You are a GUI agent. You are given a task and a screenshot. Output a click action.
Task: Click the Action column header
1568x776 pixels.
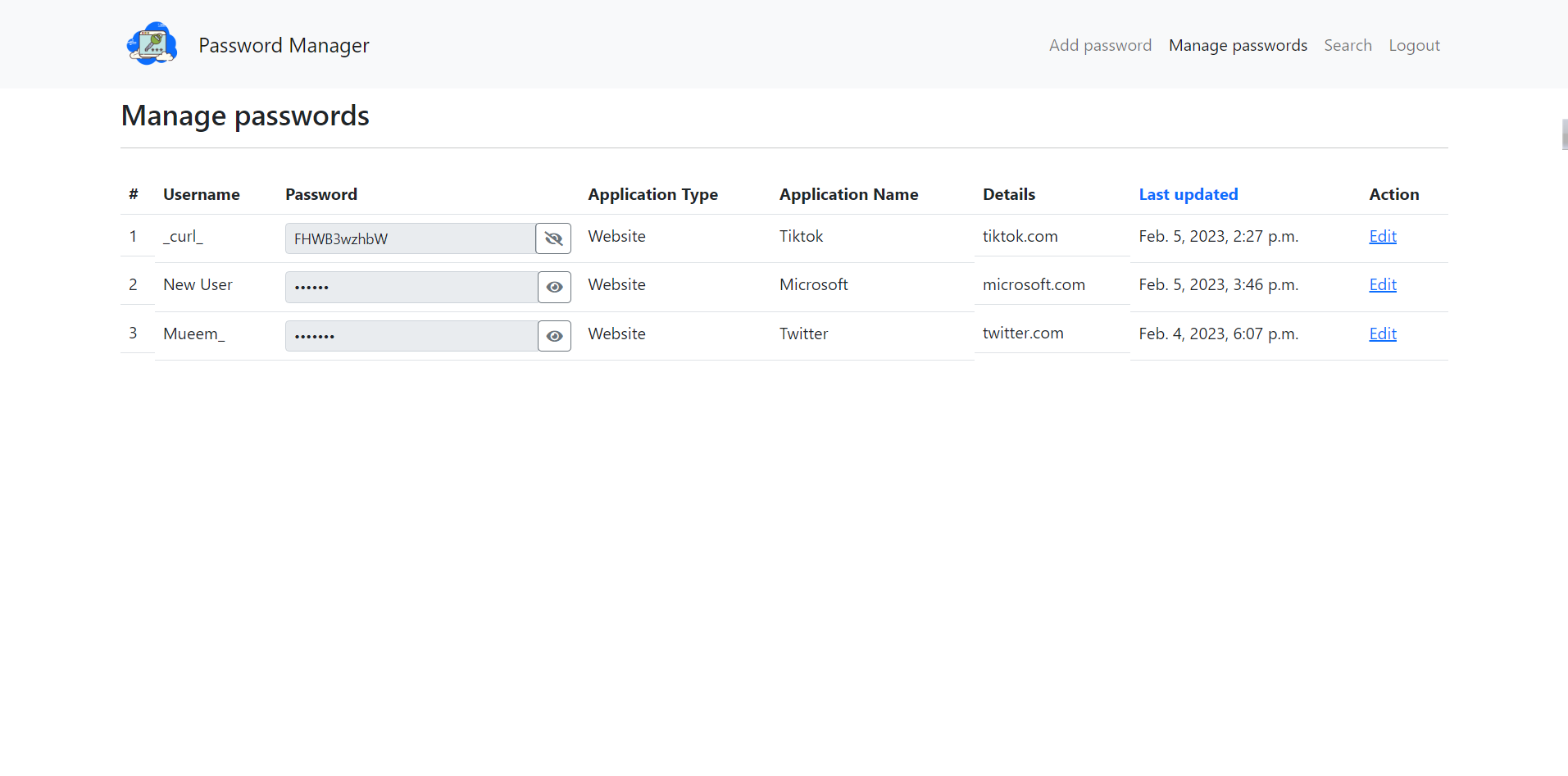1393,194
